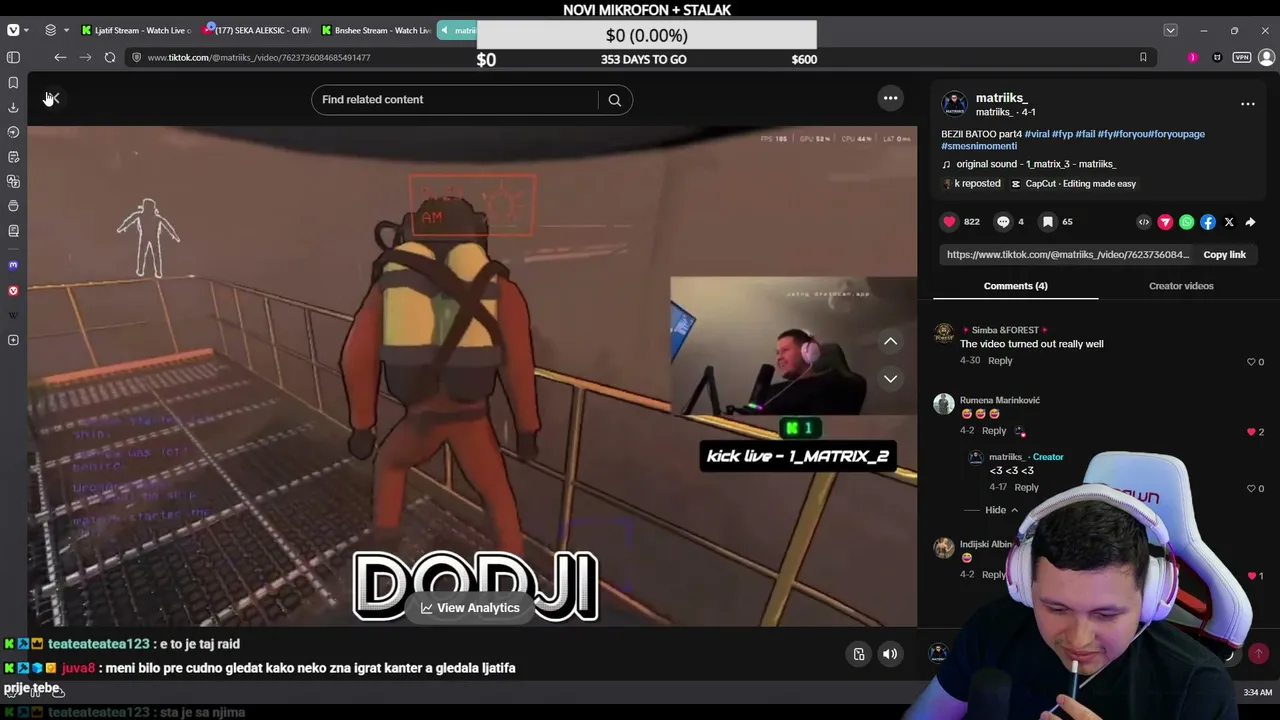Image resolution: width=1280 pixels, height=720 pixels.
Task: Send the video to friends via red share icon
Action: coord(1165,222)
